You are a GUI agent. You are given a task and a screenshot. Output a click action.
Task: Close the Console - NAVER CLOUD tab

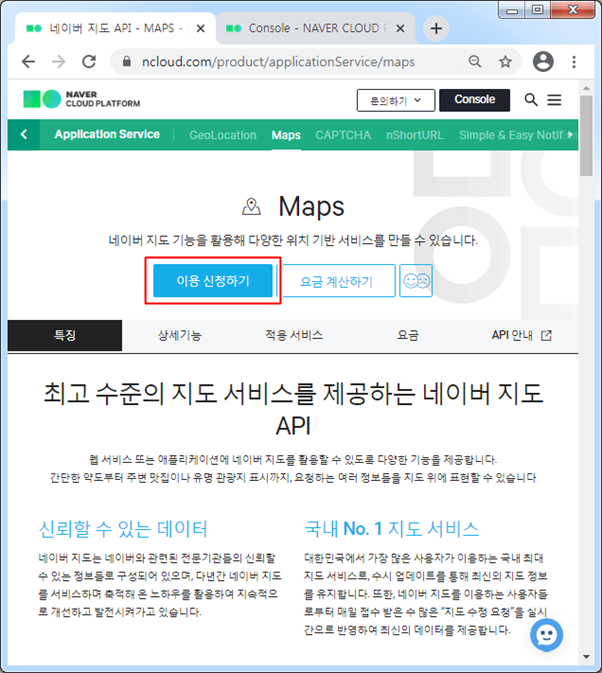click(x=400, y=28)
